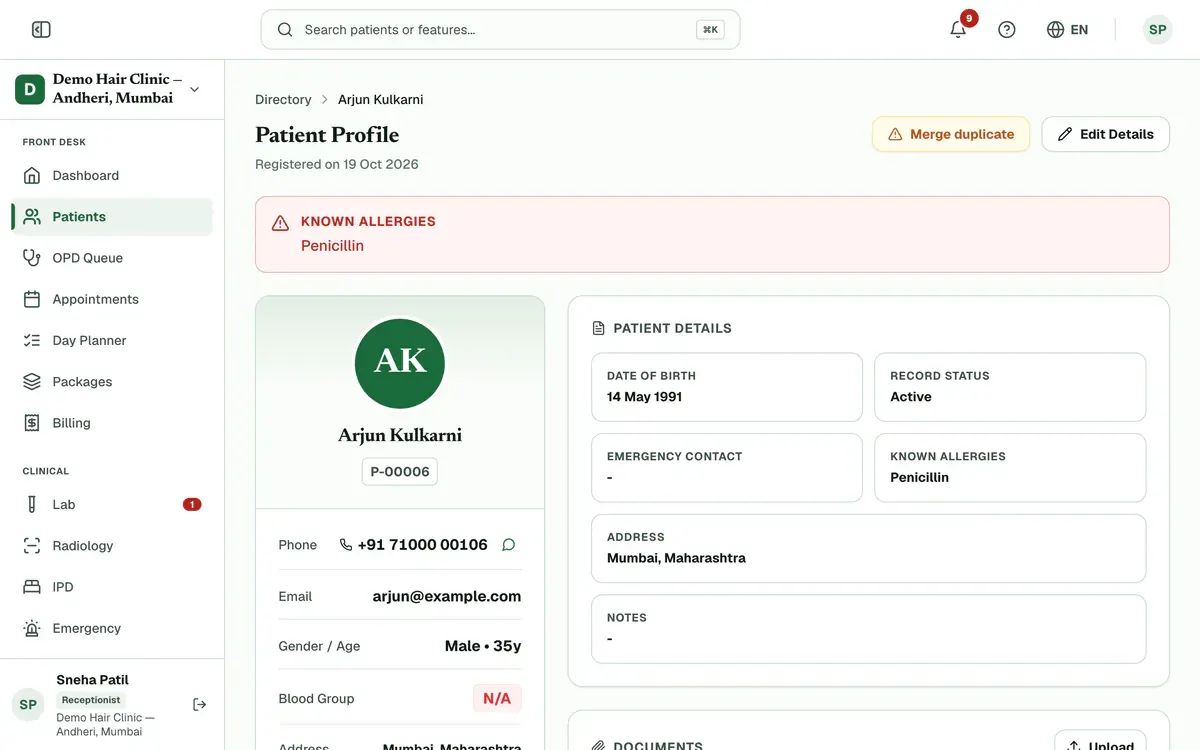Click the ⌘K shortcut hint in search

pyautogui.click(x=710, y=30)
